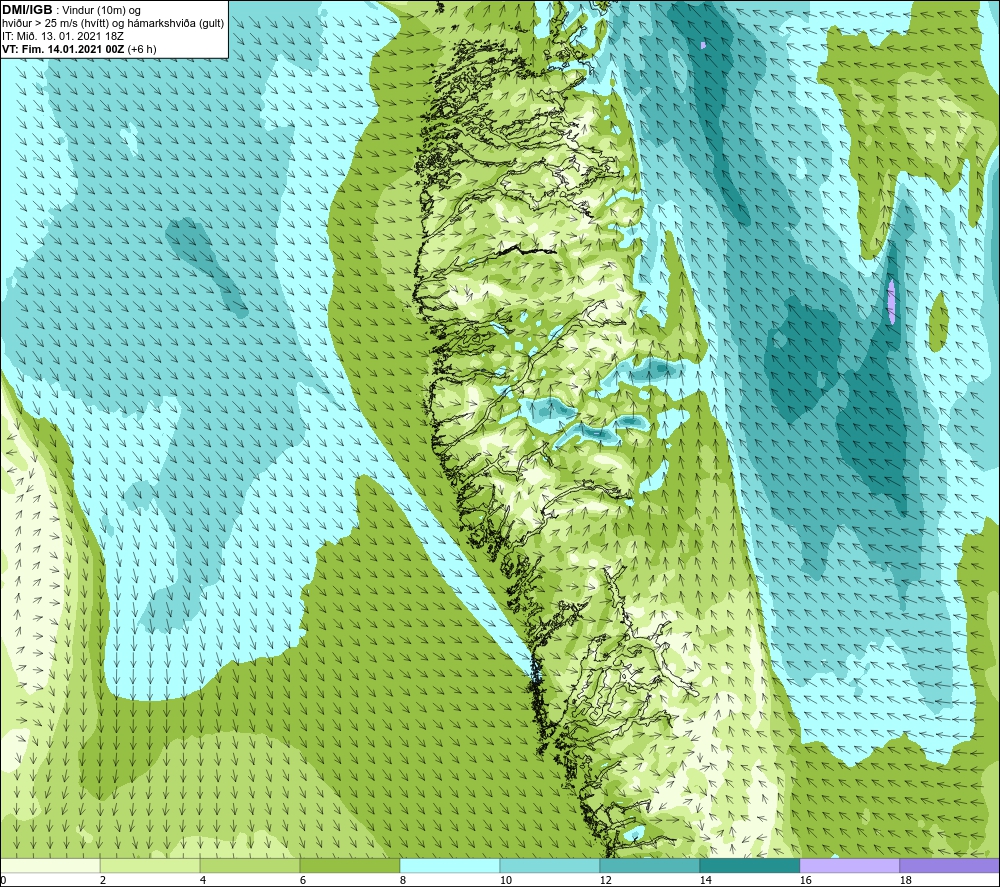The width and height of the screenshot is (1000, 887).
Task: Click the legend scale label '18'
Action: click(x=905, y=881)
